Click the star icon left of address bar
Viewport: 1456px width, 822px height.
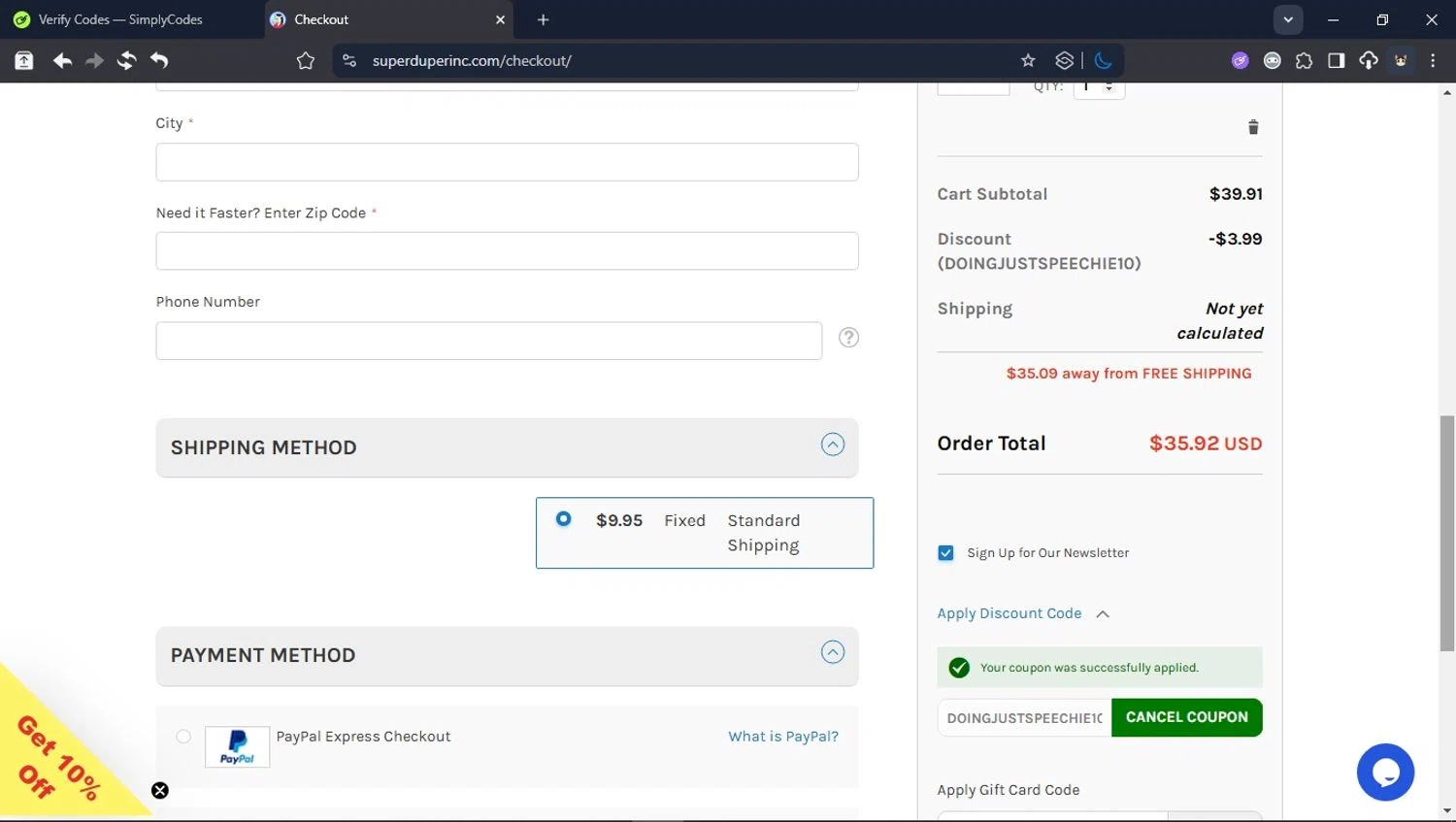coord(306,61)
